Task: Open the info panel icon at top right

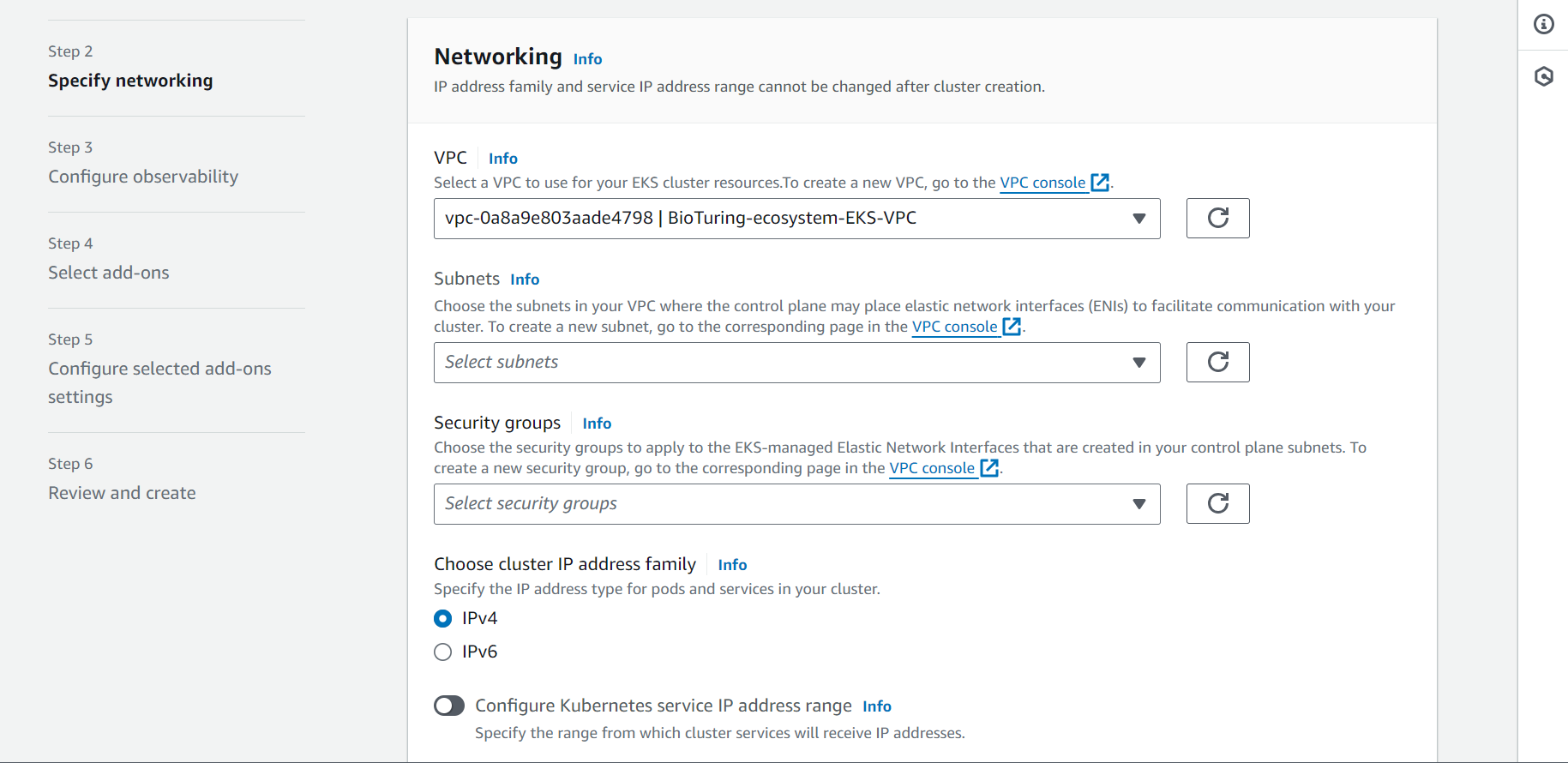Action: click(x=1543, y=24)
